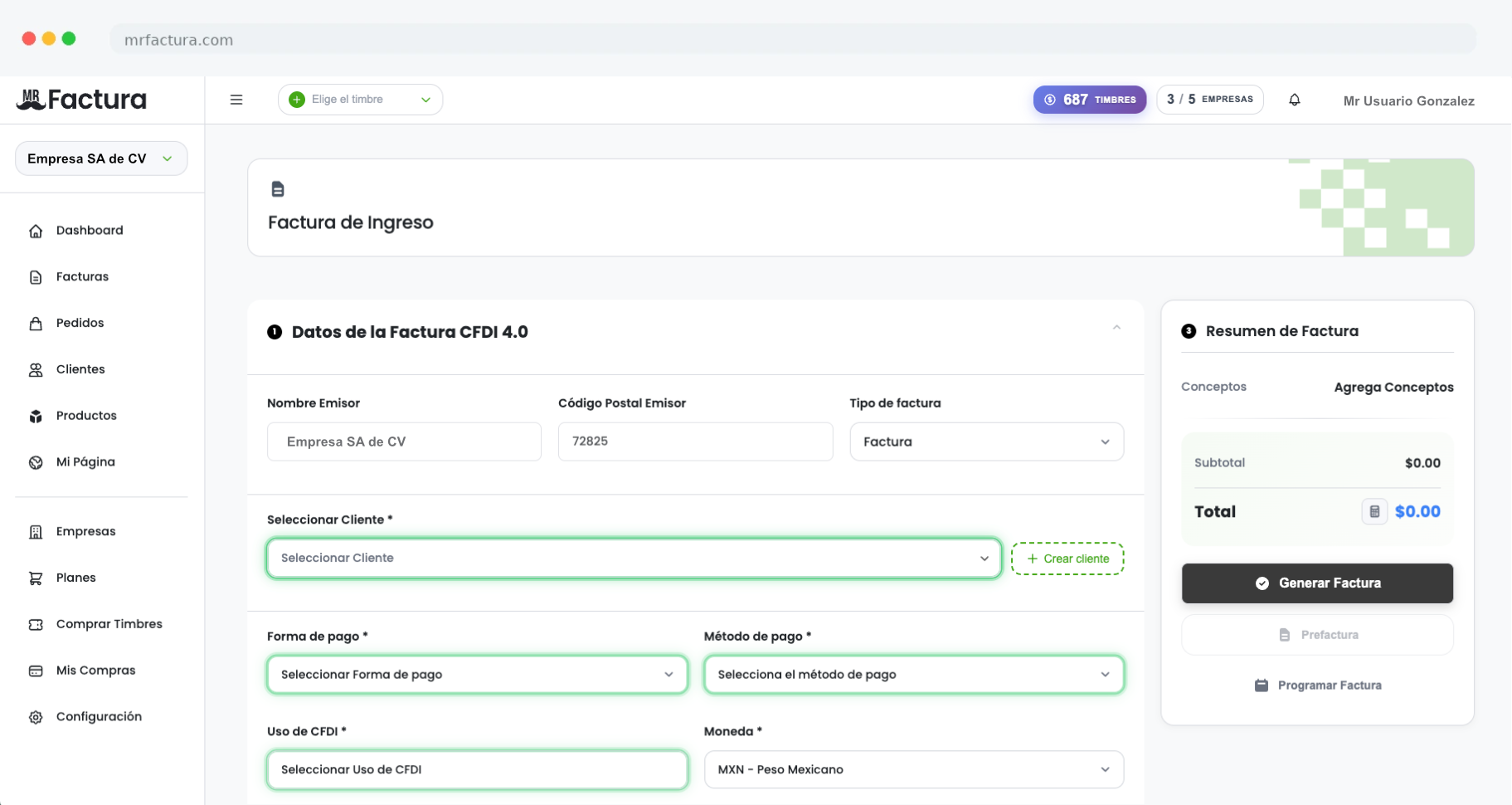Collapse the Datos de la Factura section
The height and width of the screenshot is (805, 1512).
[1116, 328]
